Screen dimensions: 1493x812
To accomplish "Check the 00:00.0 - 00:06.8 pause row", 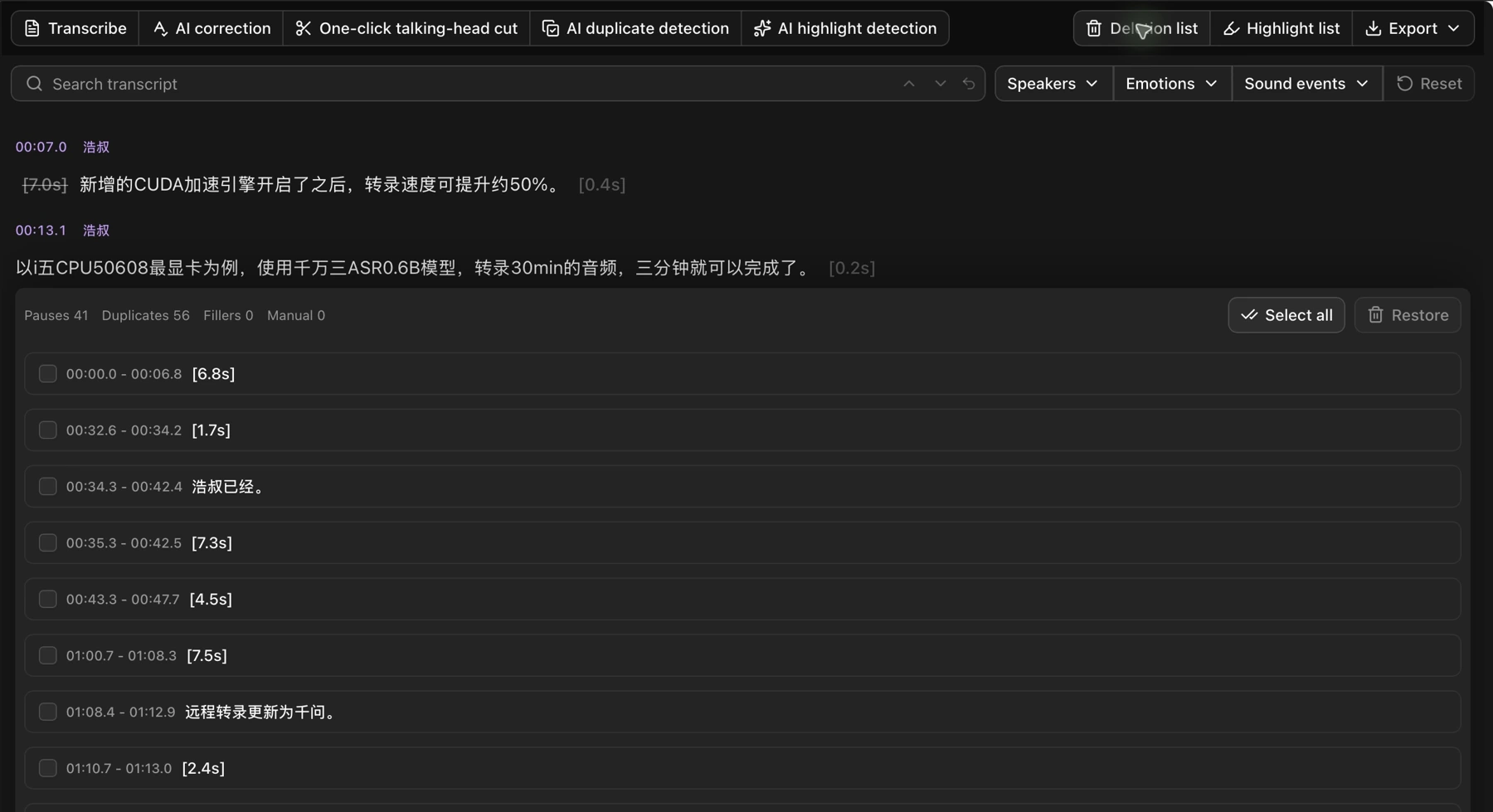I will click(47, 373).
